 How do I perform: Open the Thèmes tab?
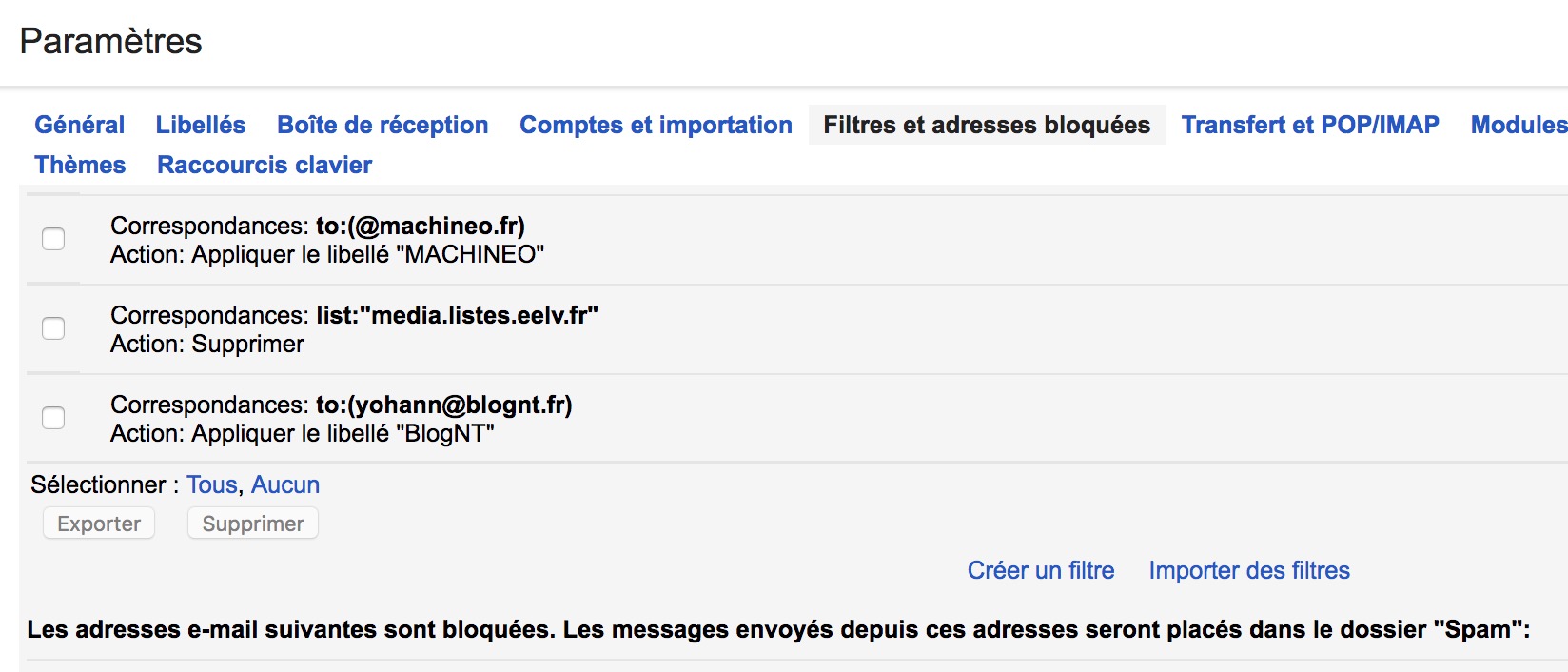point(80,165)
